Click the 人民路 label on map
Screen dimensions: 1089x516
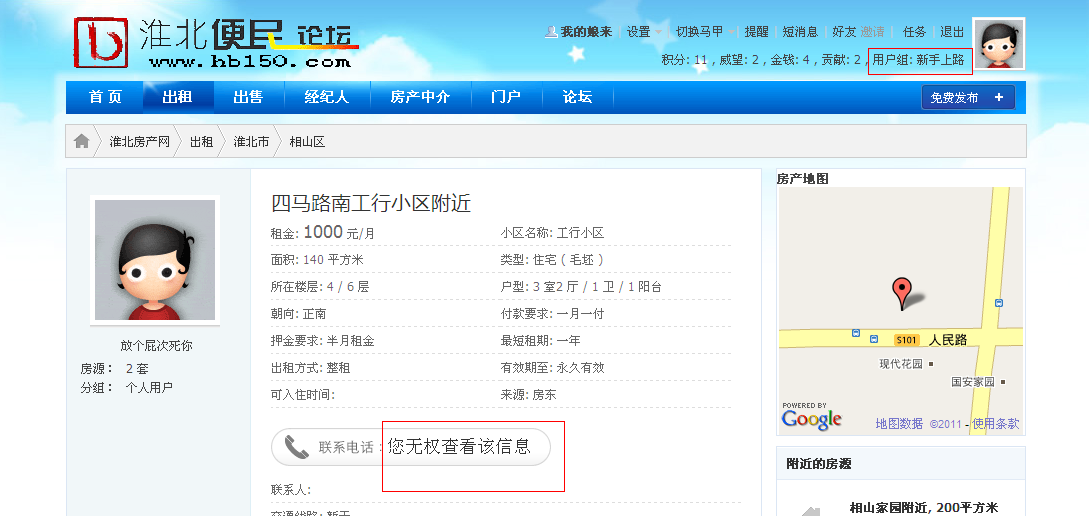pos(948,340)
